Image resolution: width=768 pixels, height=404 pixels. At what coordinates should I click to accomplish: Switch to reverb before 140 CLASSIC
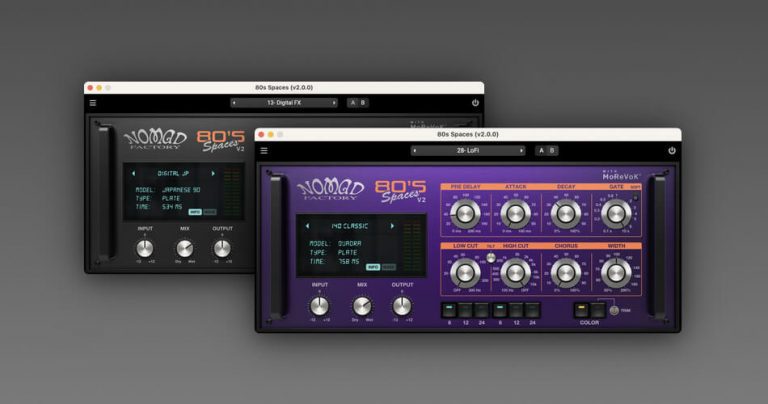[308, 226]
